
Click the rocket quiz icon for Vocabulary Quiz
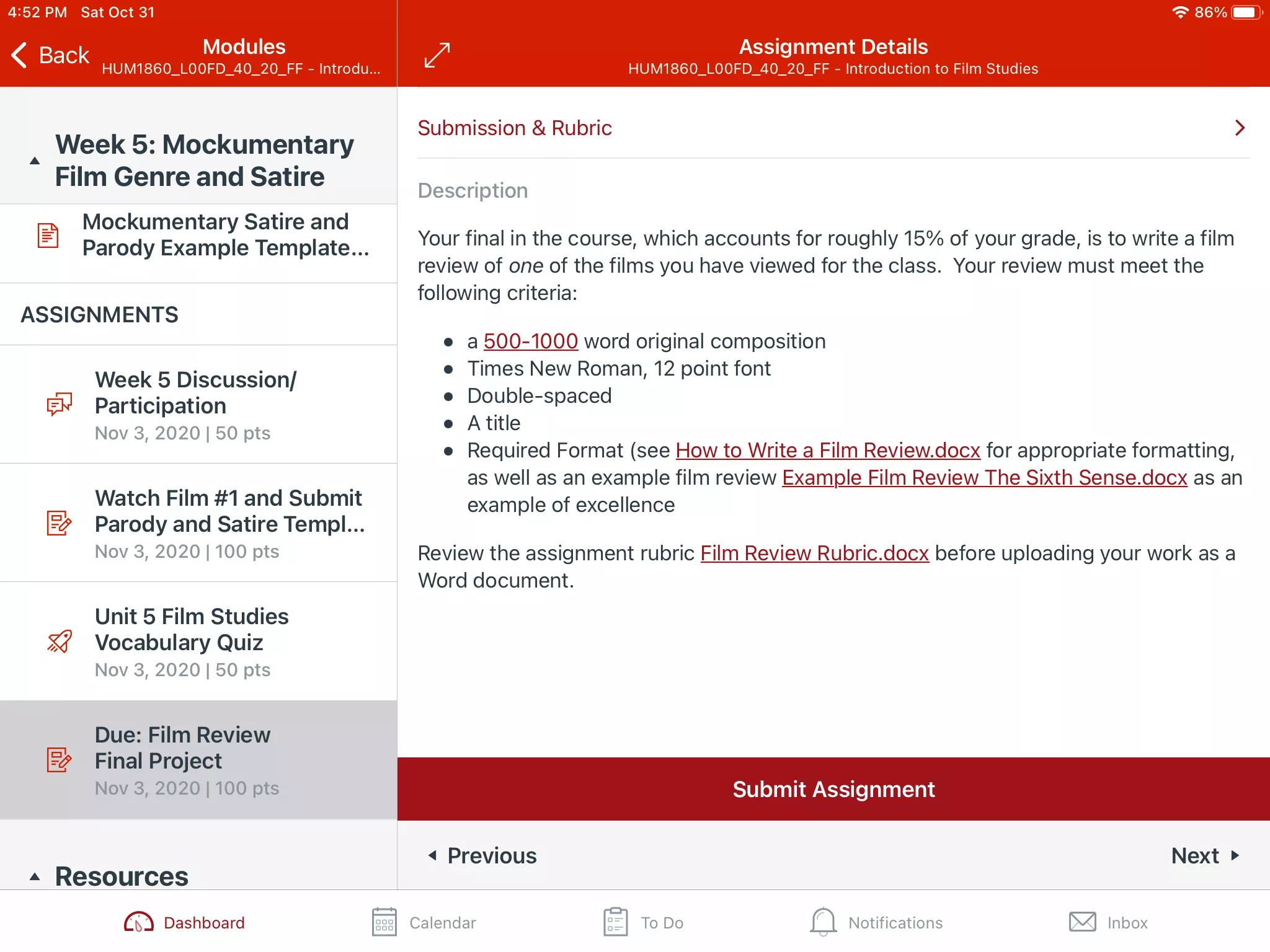pyautogui.click(x=60, y=641)
